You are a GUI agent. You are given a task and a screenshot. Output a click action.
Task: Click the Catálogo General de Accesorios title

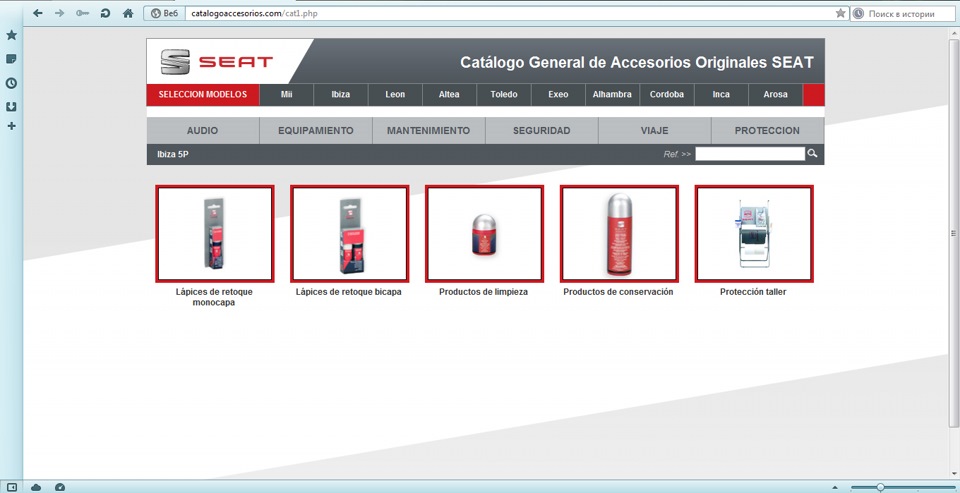[x=637, y=62]
